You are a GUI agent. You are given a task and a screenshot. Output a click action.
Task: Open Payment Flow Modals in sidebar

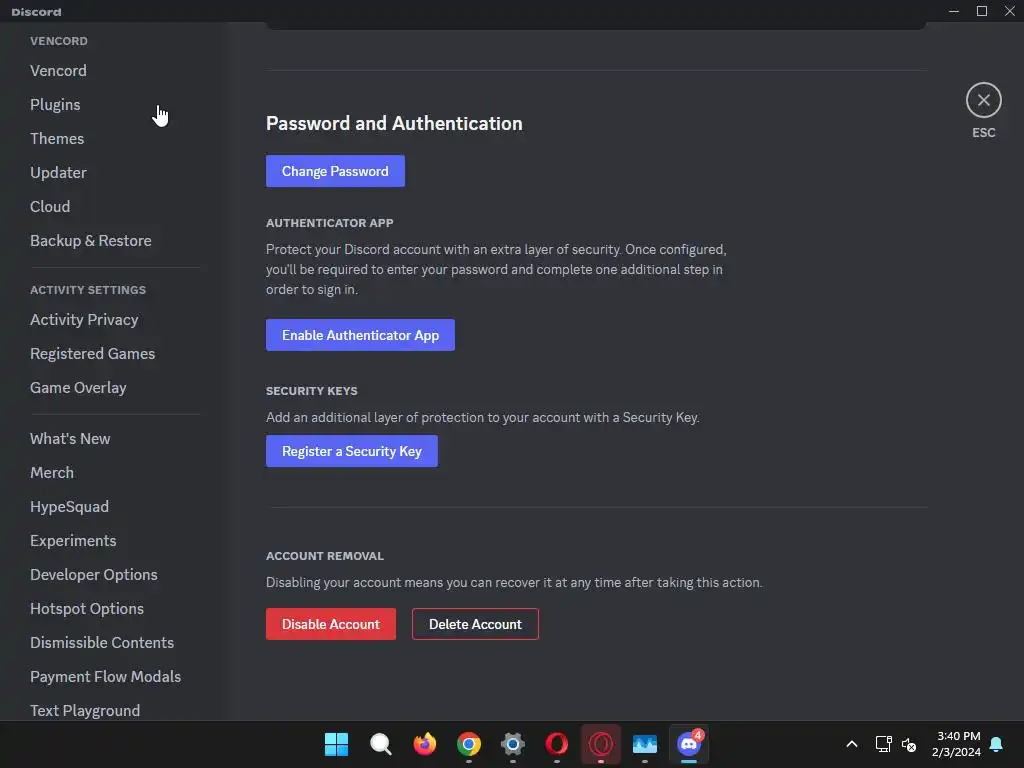point(106,676)
